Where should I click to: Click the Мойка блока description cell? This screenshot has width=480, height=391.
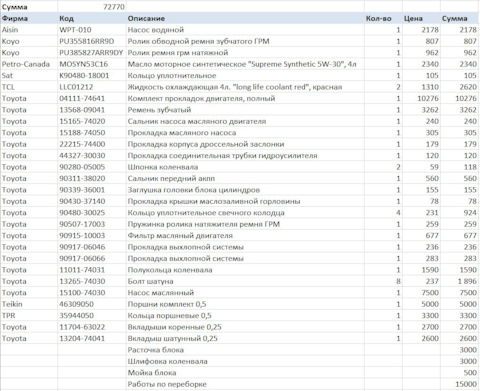point(245,372)
